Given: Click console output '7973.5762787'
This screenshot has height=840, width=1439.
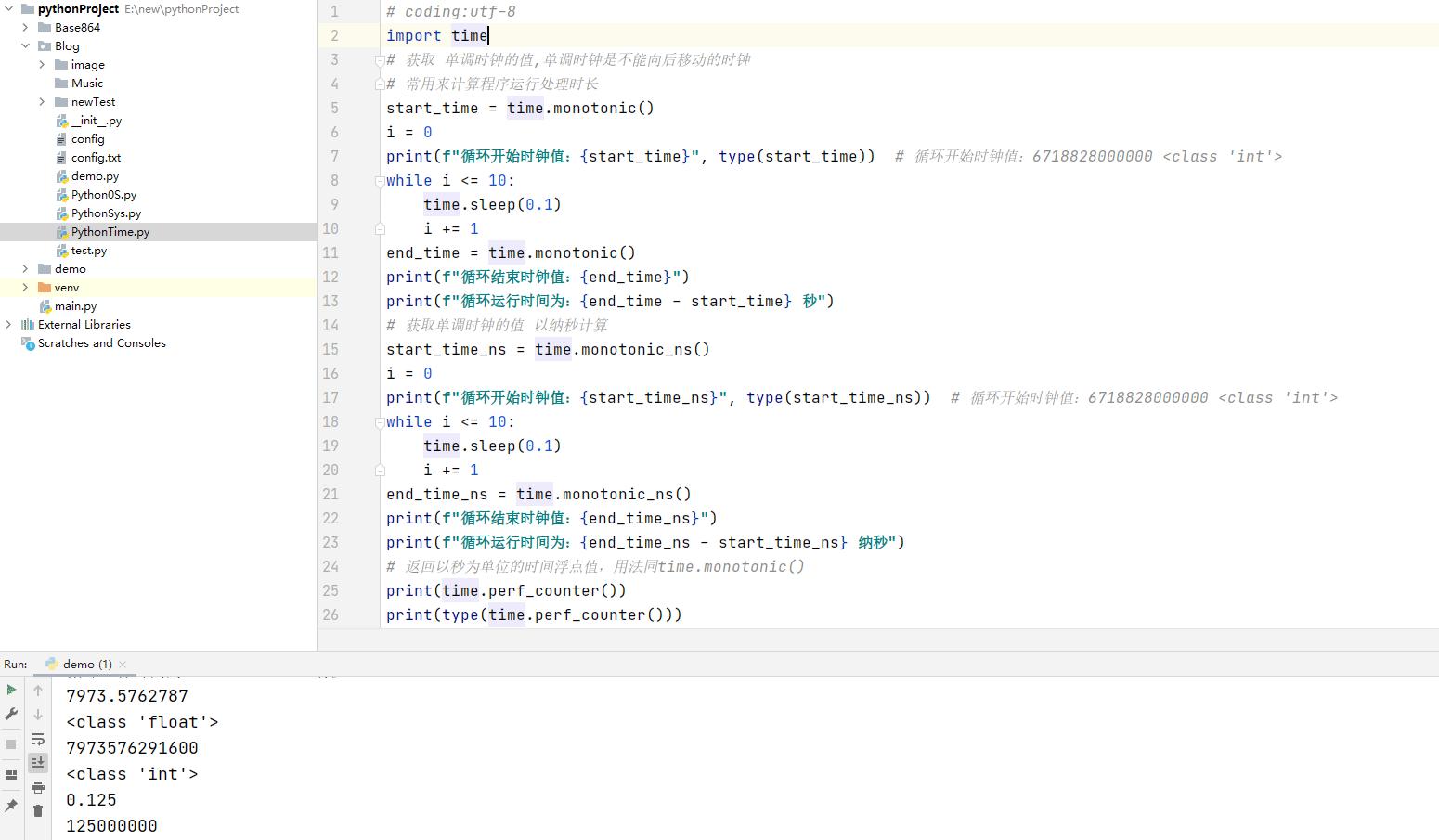Looking at the screenshot, I should pos(127,696).
